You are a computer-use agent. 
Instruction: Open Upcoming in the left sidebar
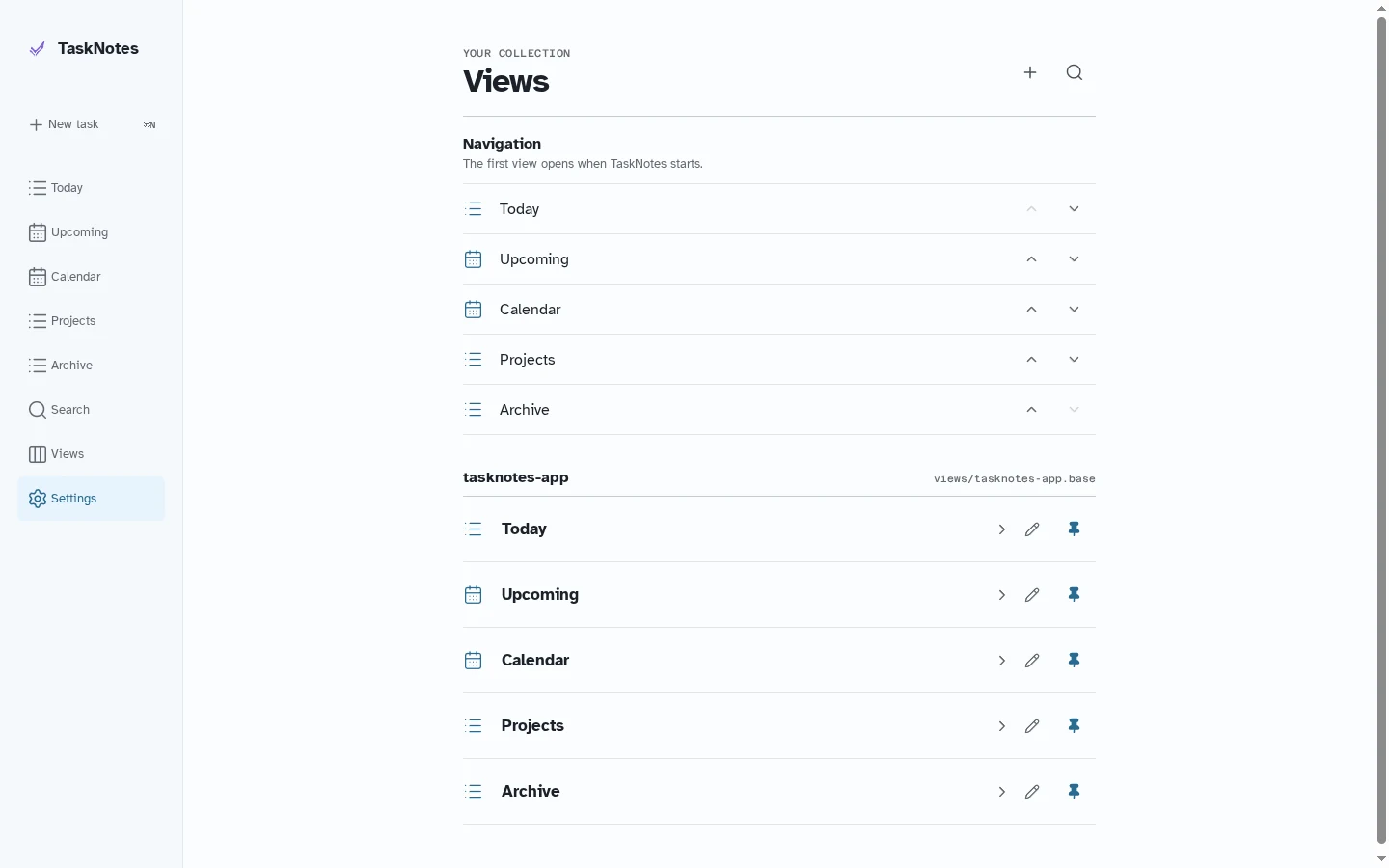[x=91, y=232]
